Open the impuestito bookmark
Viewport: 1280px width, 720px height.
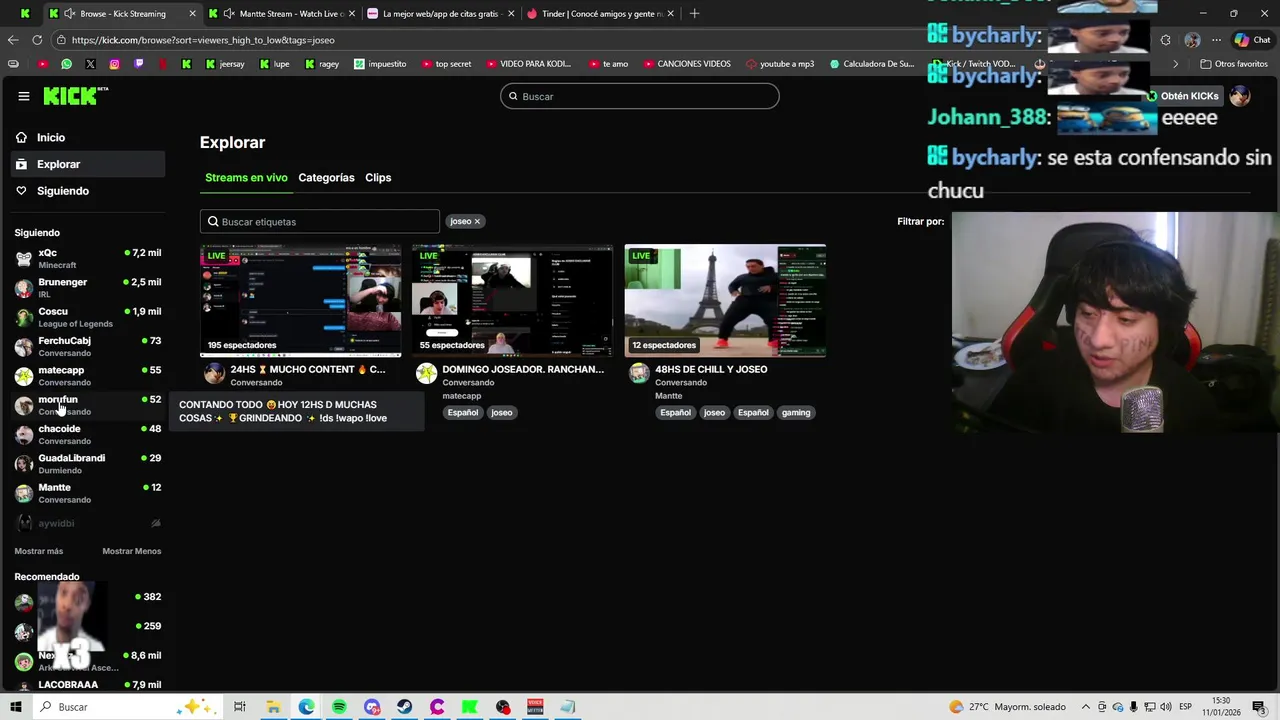(380, 64)
